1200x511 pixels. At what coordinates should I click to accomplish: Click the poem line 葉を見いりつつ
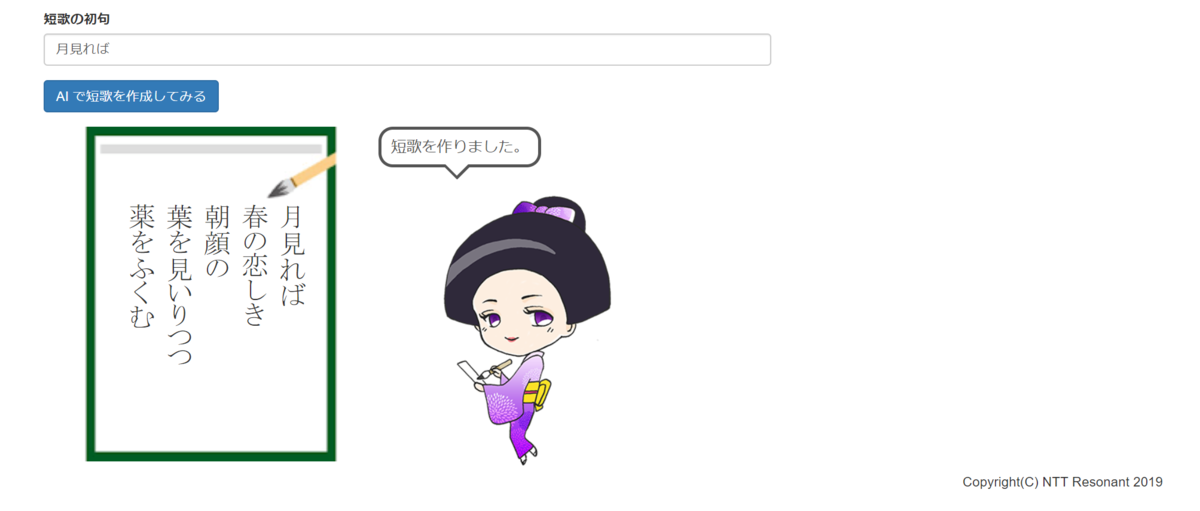click(180, 284)
